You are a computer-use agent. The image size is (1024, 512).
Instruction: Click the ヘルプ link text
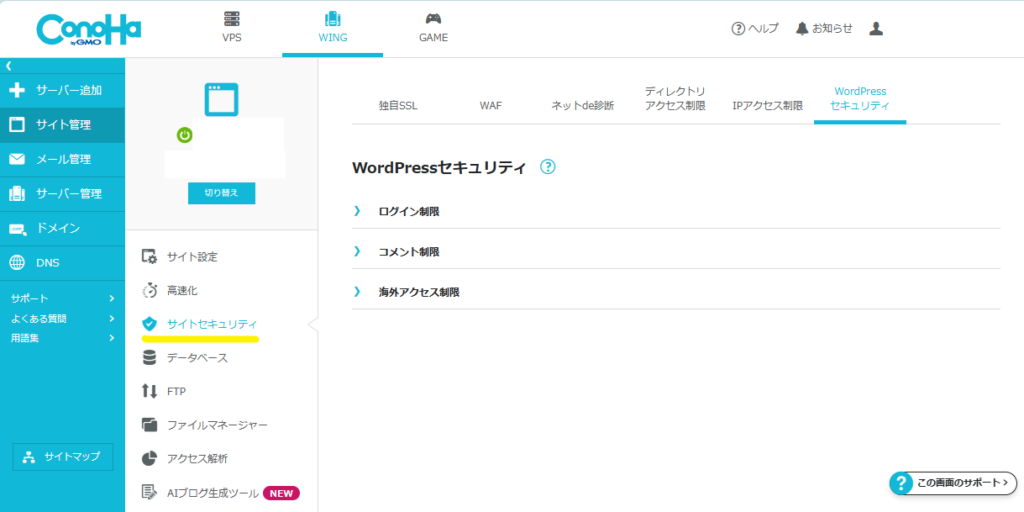(763, 29)
